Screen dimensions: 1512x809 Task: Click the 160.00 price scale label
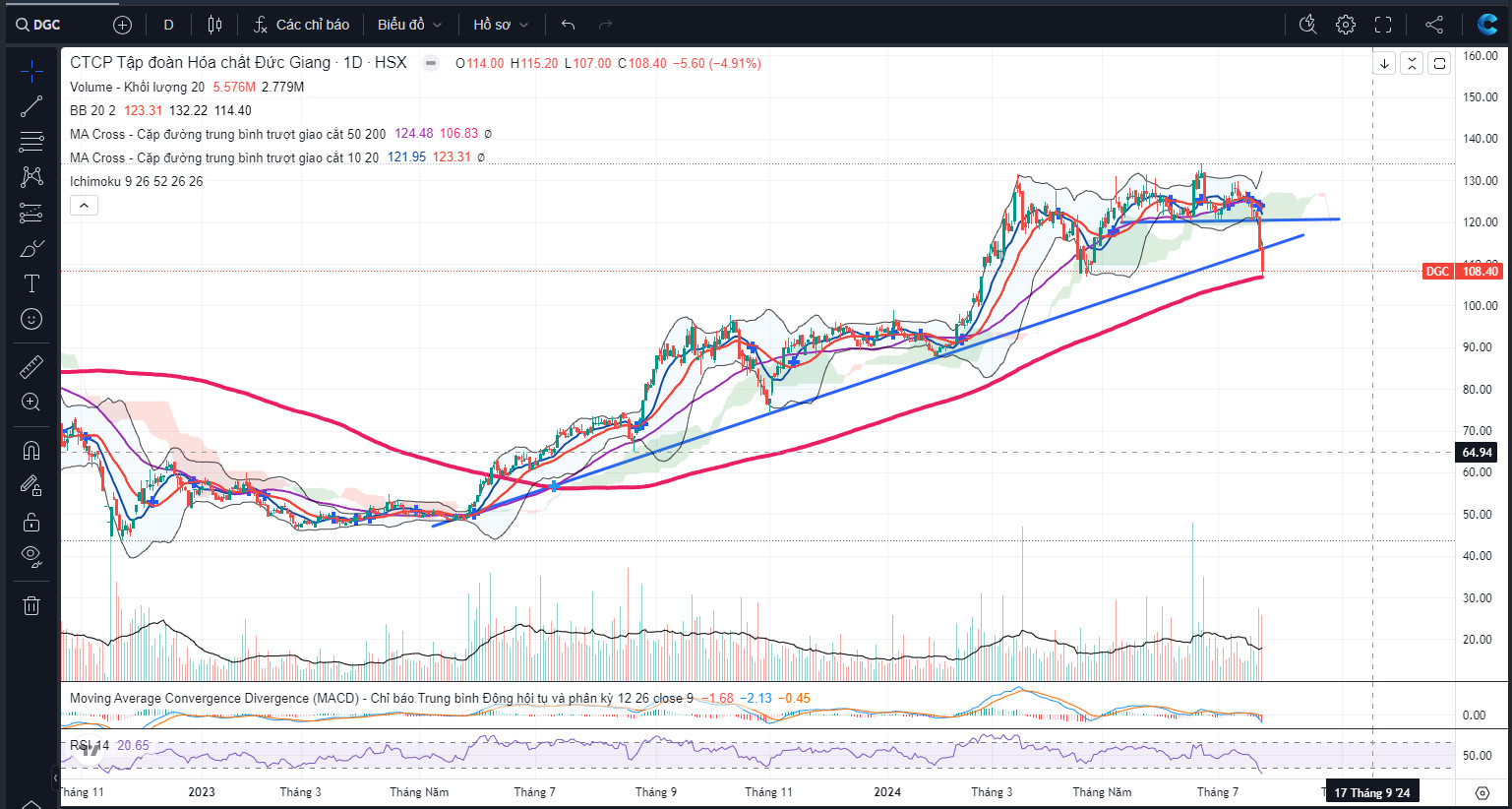(x=1481, y=56)
